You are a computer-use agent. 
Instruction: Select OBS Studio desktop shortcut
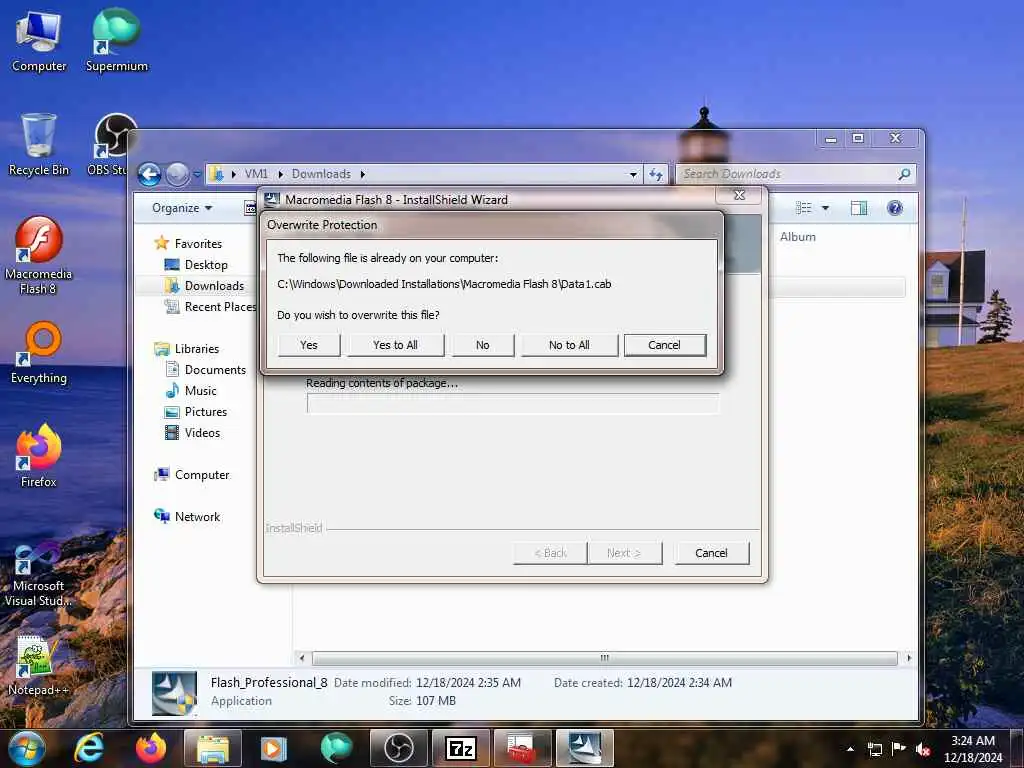pos(110,145)
